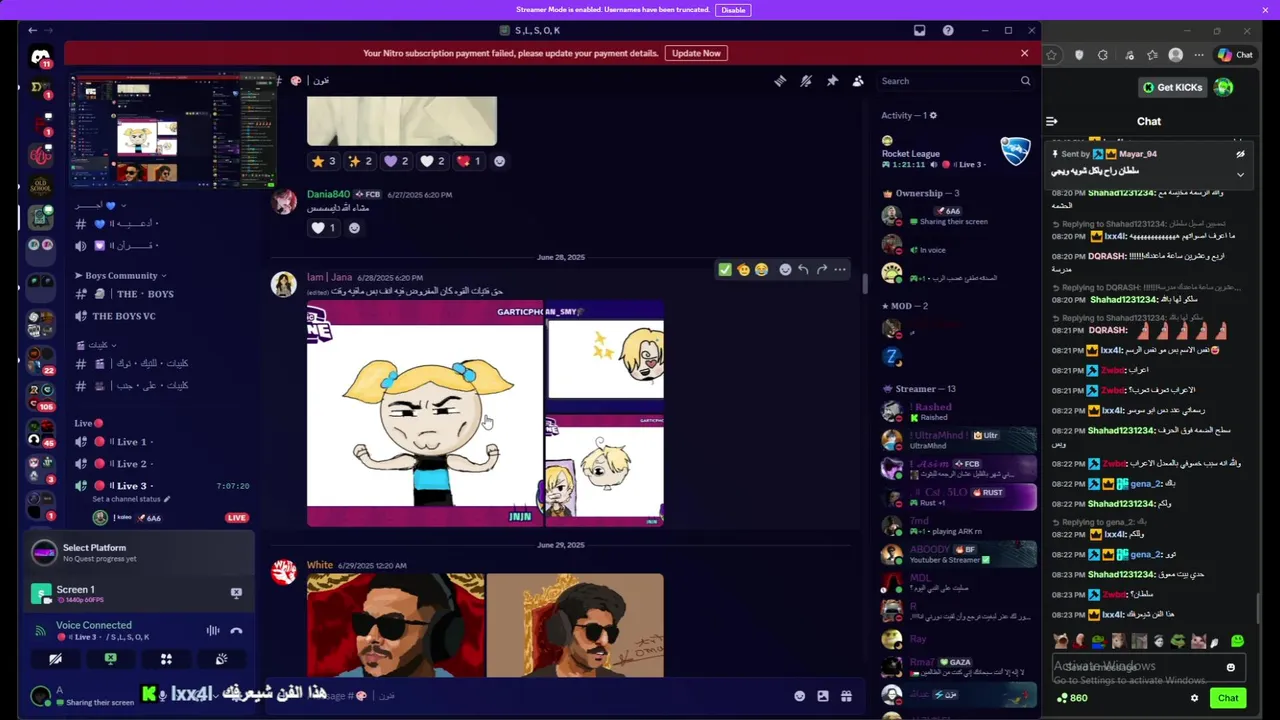Viewport: 1280px width, 720px height.
Task: Click the green Chat send button
Action: tap(1228, 698)
